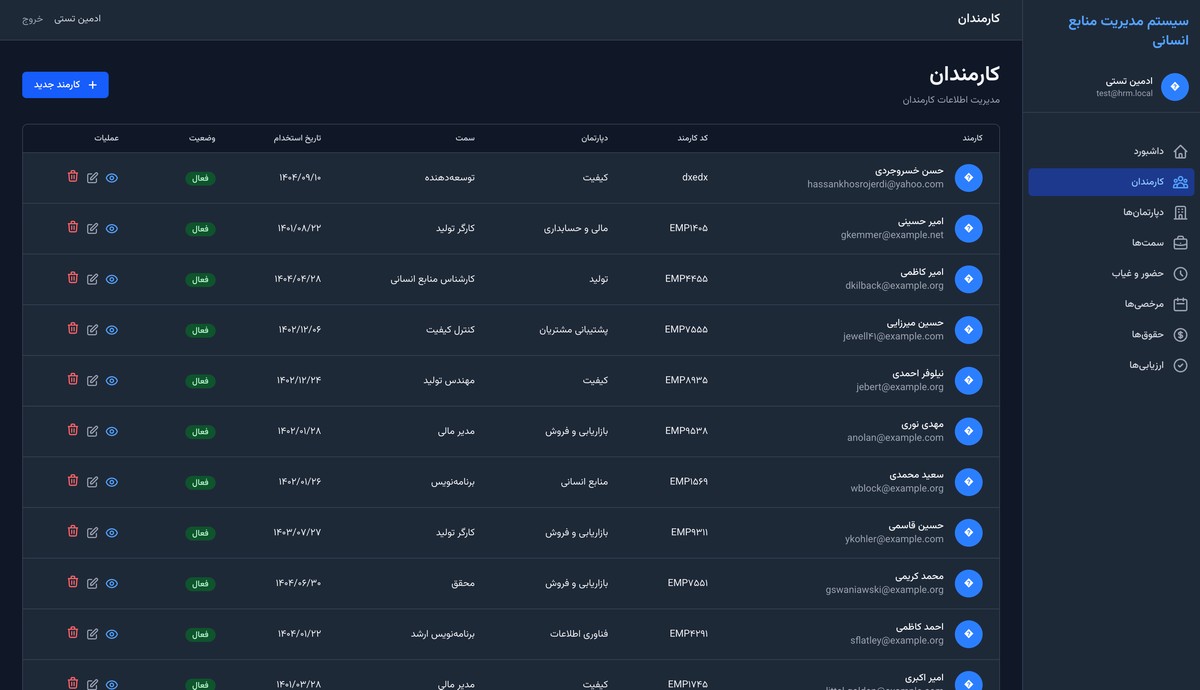Click احمد کاظمی avatar thumbnail in table
The image size is (1200, 690).
[x=968, y=633]
